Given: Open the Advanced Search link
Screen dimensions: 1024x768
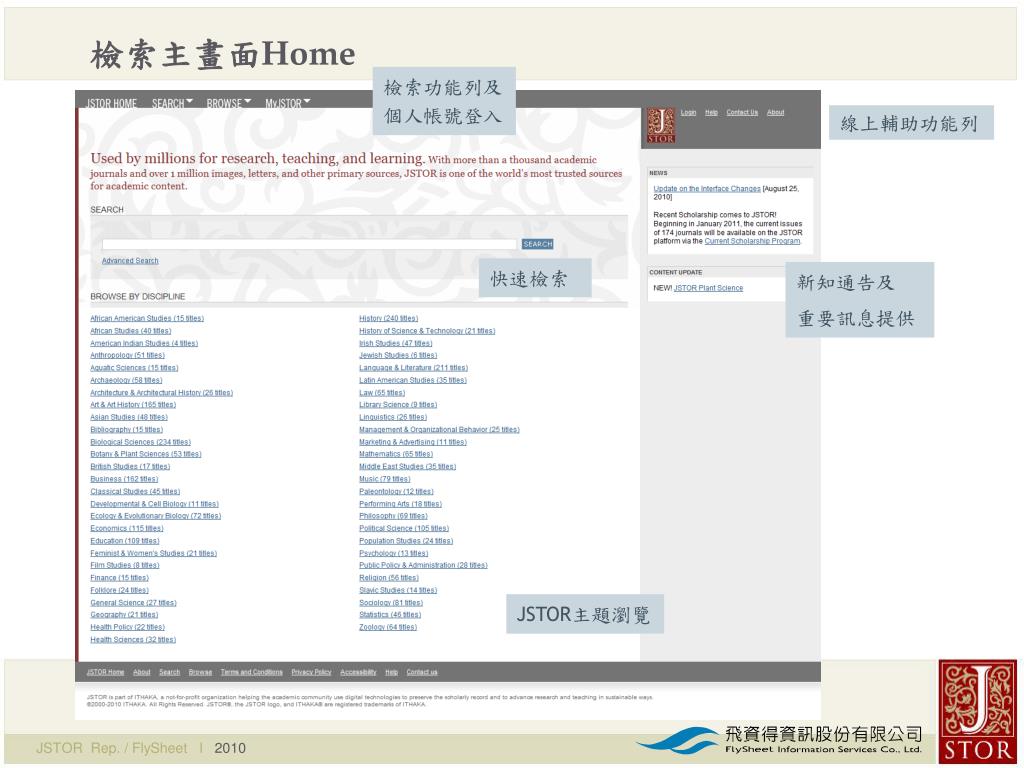Looking at the screenshot, I should coord(130,261).
